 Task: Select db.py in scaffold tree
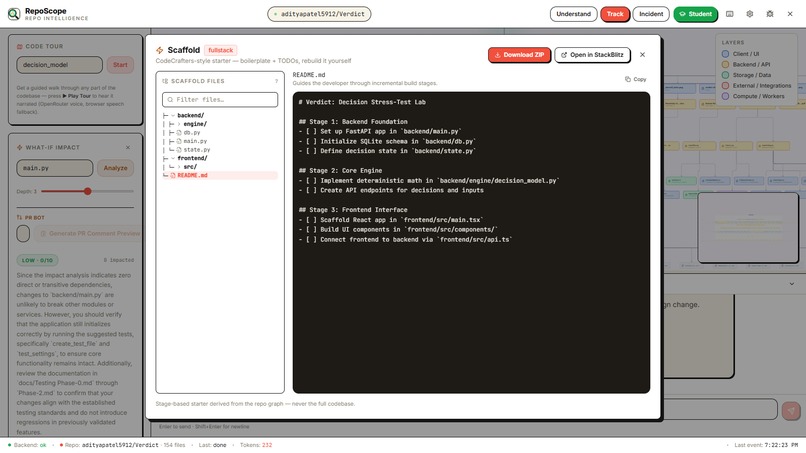click(192, 133)
